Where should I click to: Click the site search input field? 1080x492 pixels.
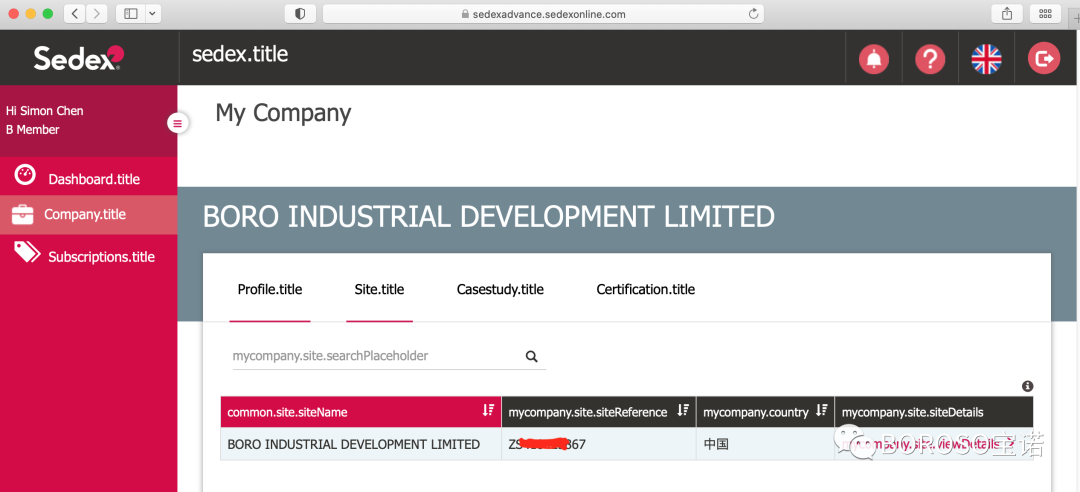tap(375, 356)
